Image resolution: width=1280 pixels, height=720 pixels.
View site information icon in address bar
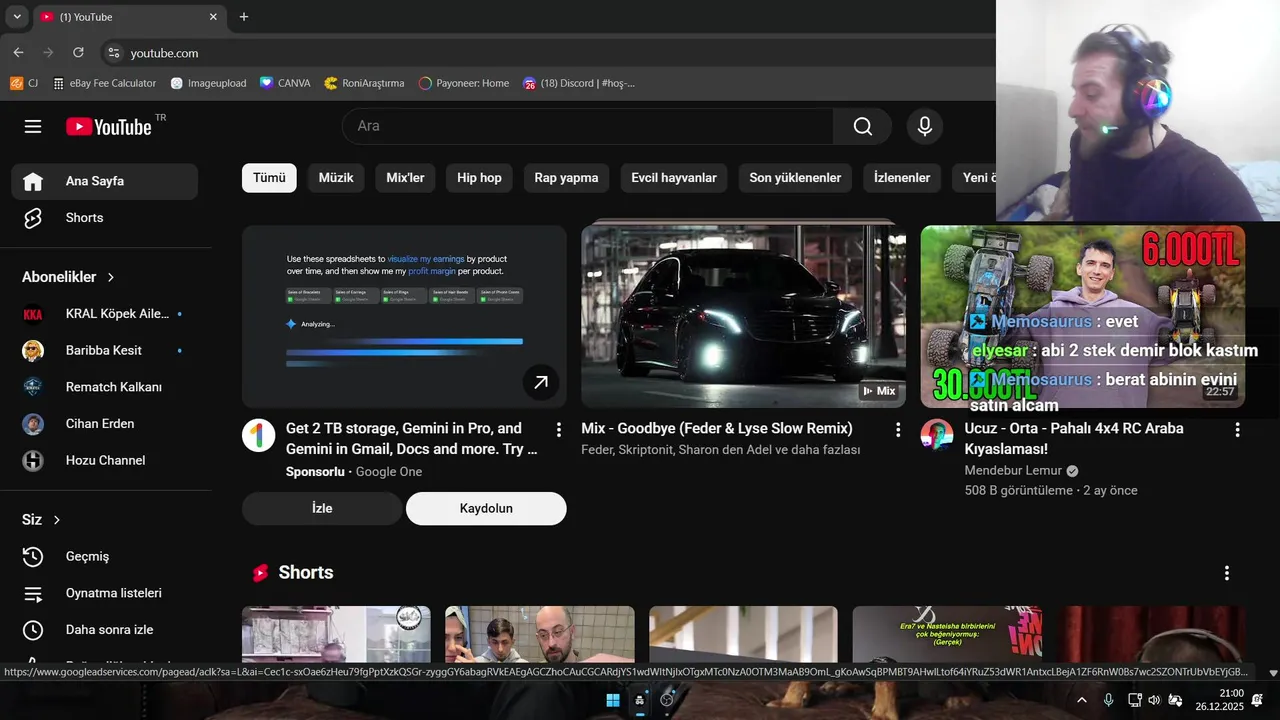(113, 53)
